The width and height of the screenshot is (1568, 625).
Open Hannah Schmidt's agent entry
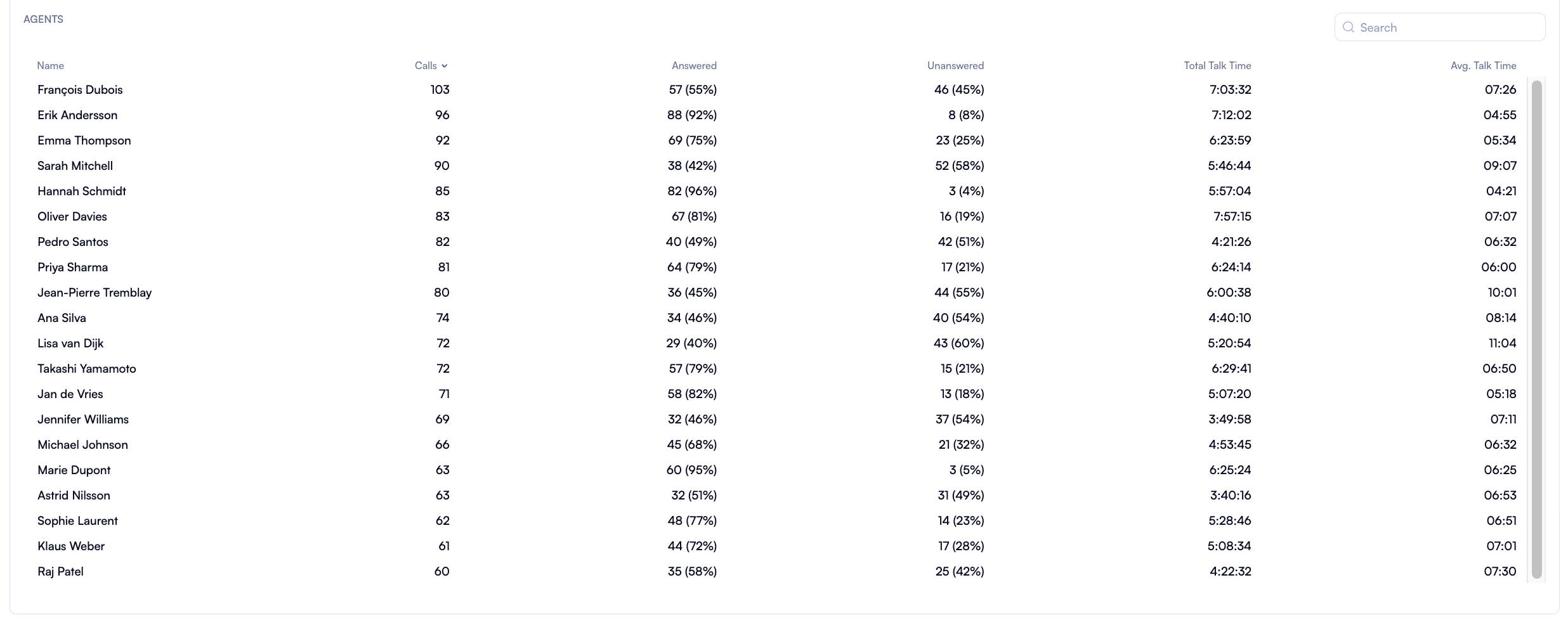click(82, 191)
